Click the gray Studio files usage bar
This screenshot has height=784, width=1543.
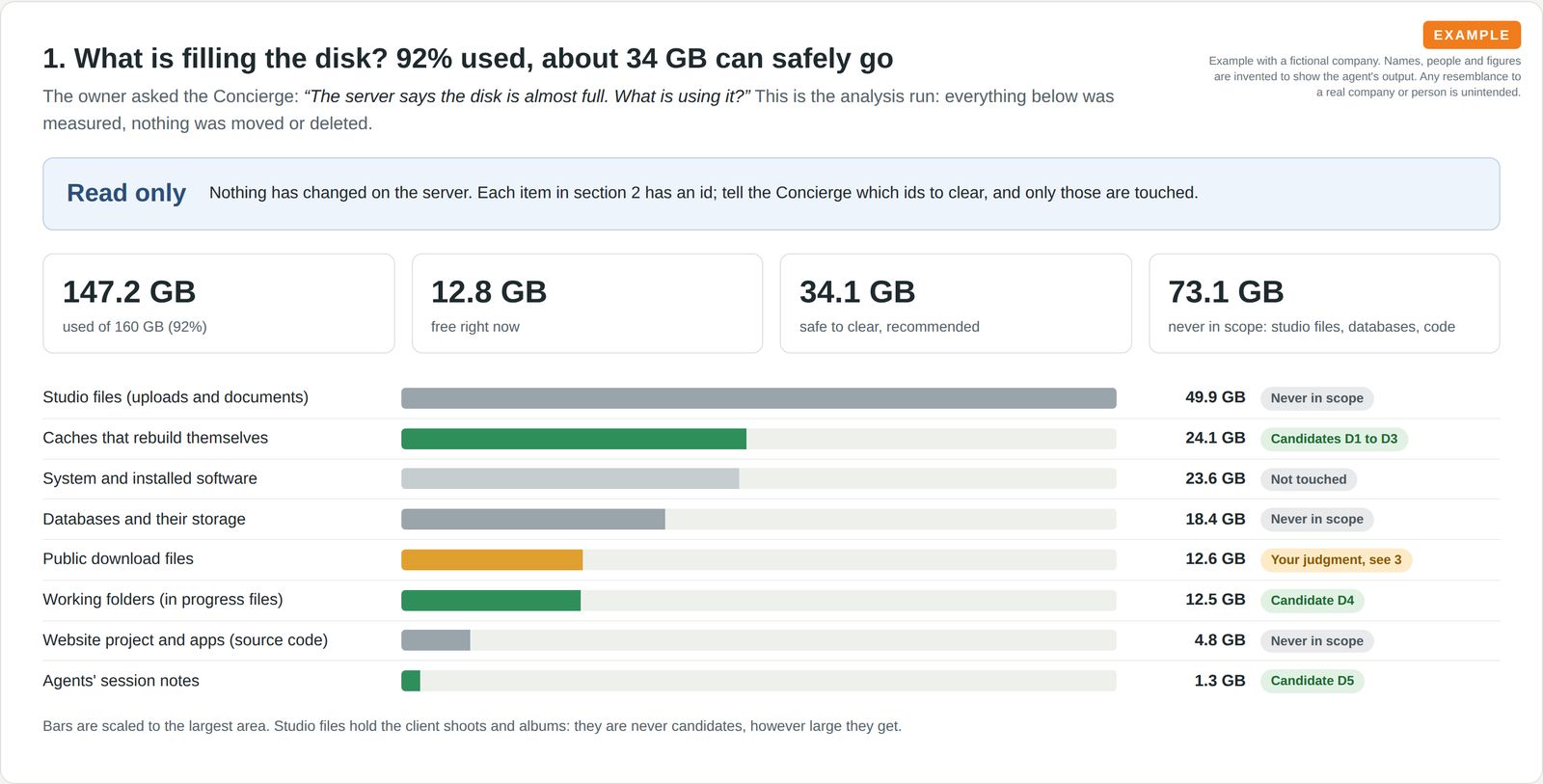(x=759, y=398)
